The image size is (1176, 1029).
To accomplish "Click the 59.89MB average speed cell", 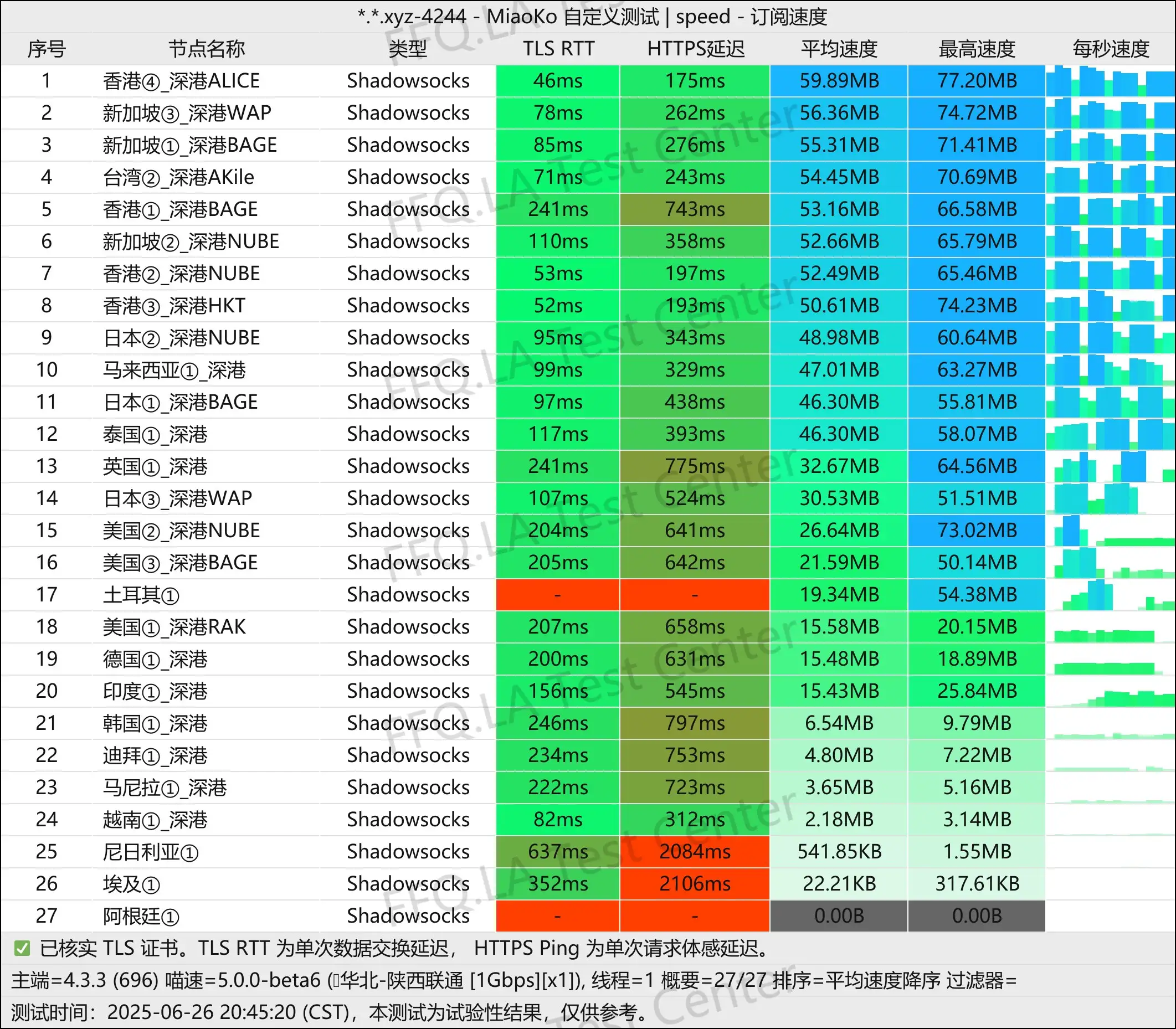I will pos(839,81).
